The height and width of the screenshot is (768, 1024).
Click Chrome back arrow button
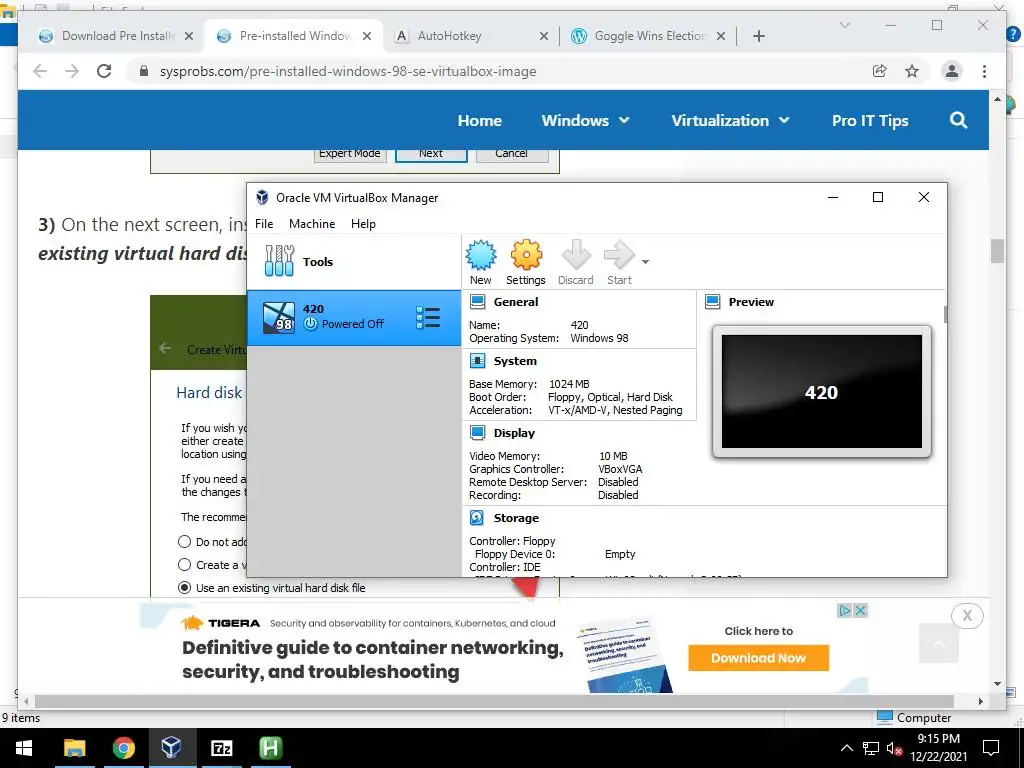pyautogui.click(x=40, y=71)
